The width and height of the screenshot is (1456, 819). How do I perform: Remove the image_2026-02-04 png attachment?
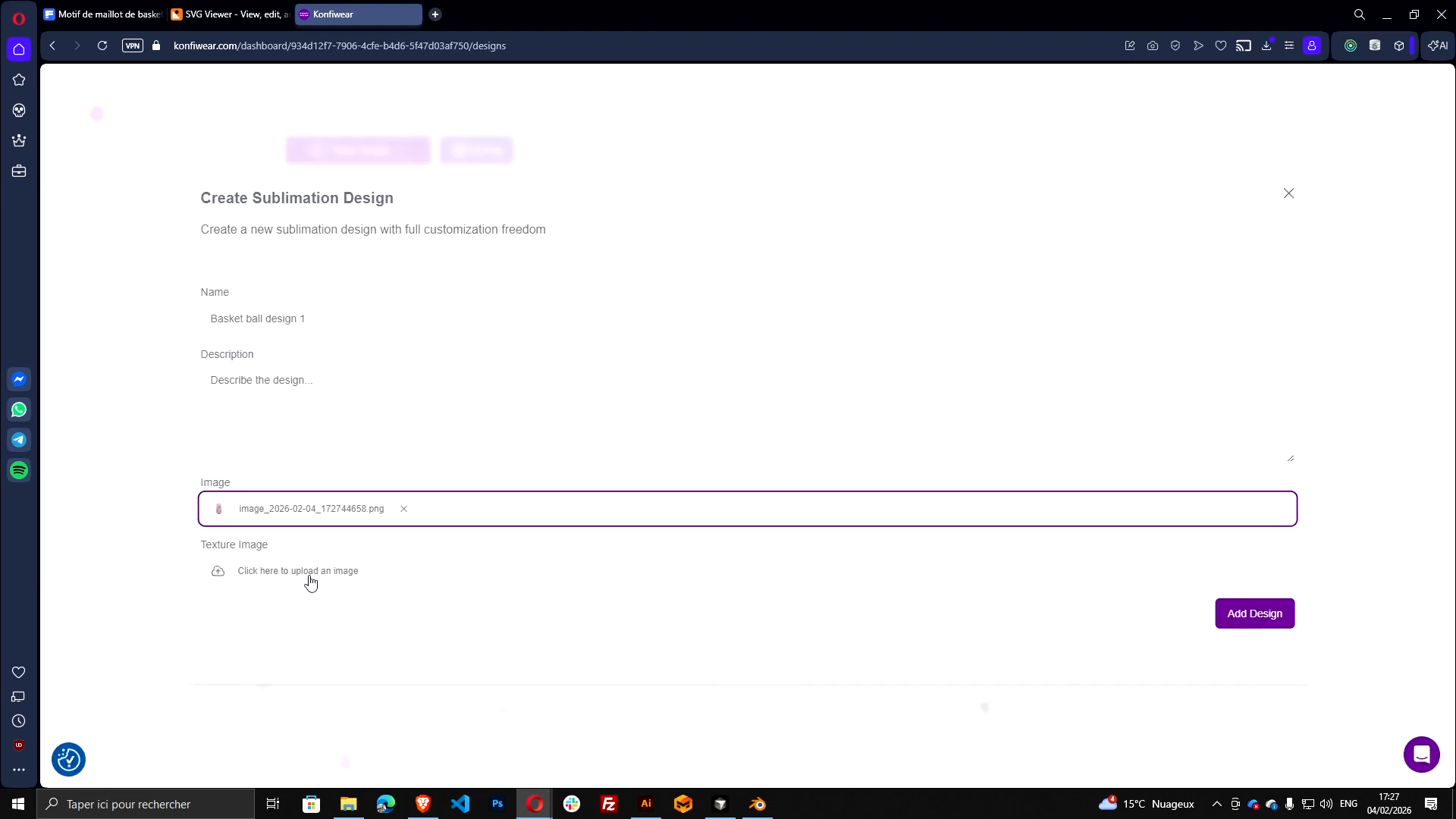(x=403, y=509)
